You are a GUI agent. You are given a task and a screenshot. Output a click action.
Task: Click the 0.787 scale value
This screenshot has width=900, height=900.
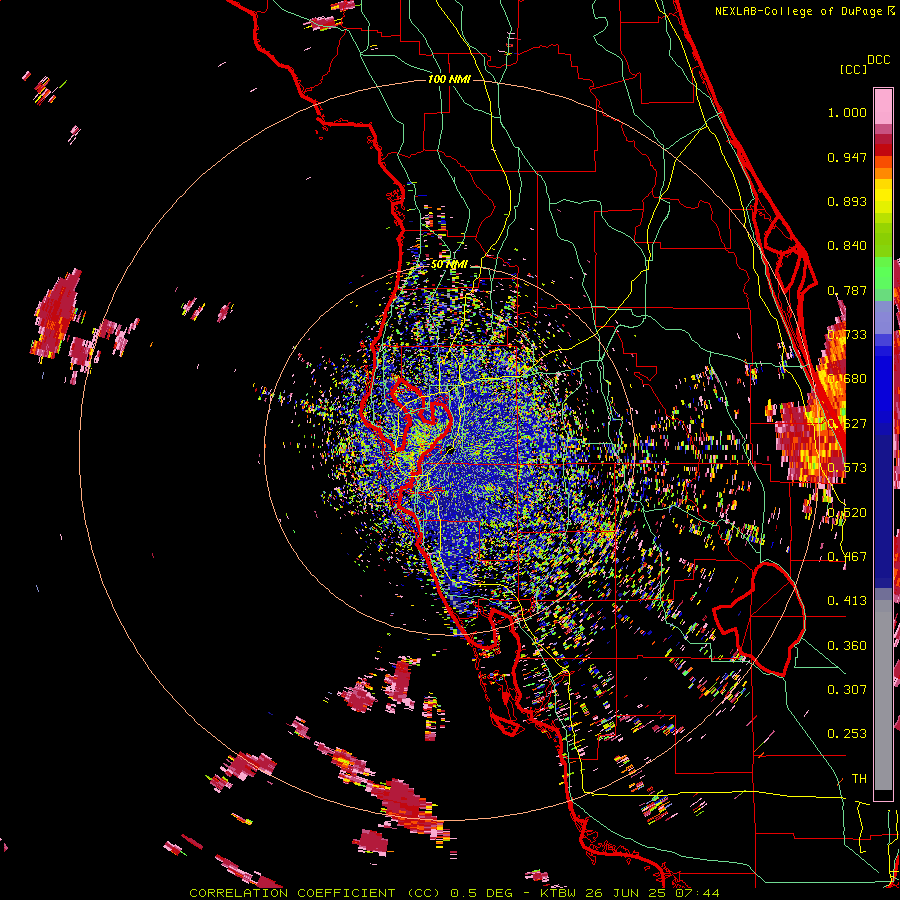tap(847, 290)
